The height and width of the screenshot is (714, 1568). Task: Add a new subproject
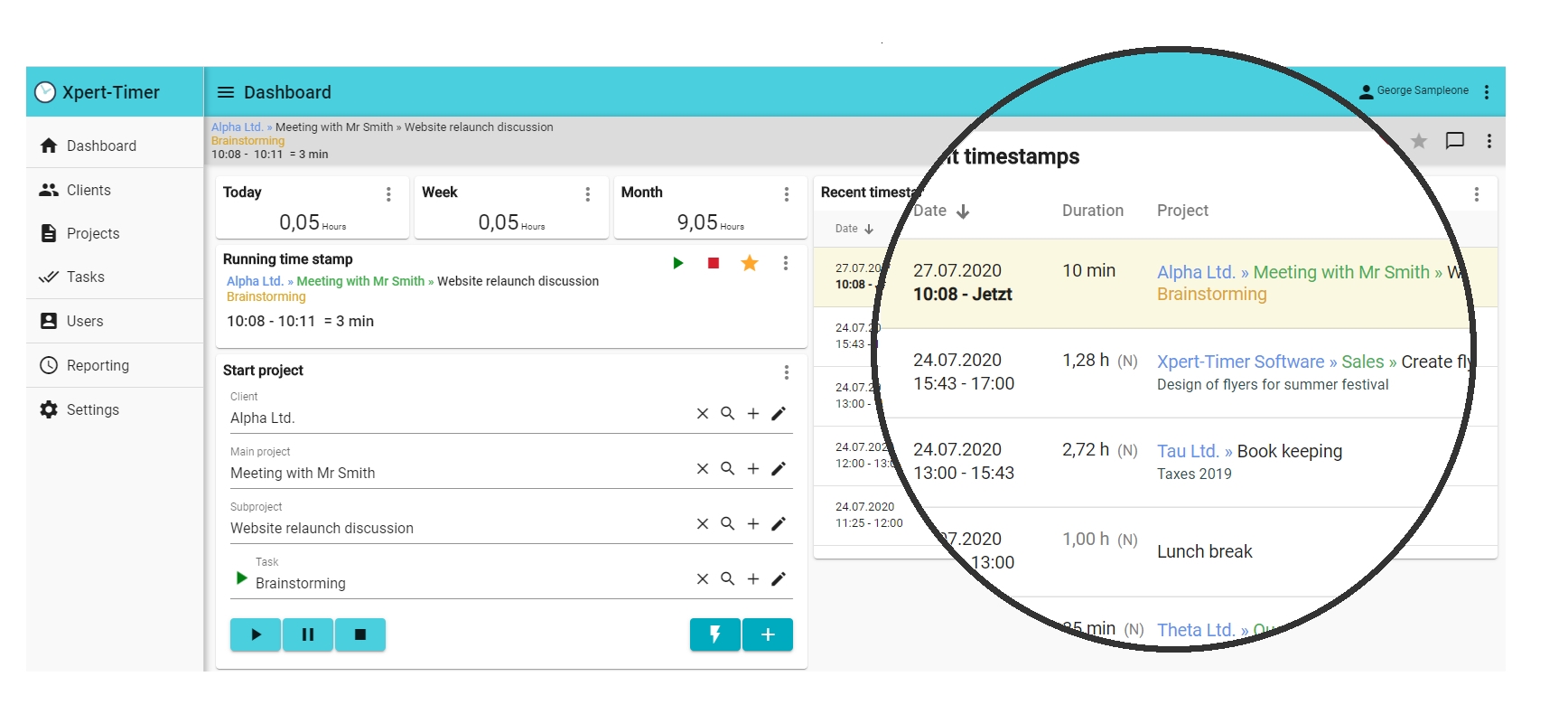(x=753, y=524)
